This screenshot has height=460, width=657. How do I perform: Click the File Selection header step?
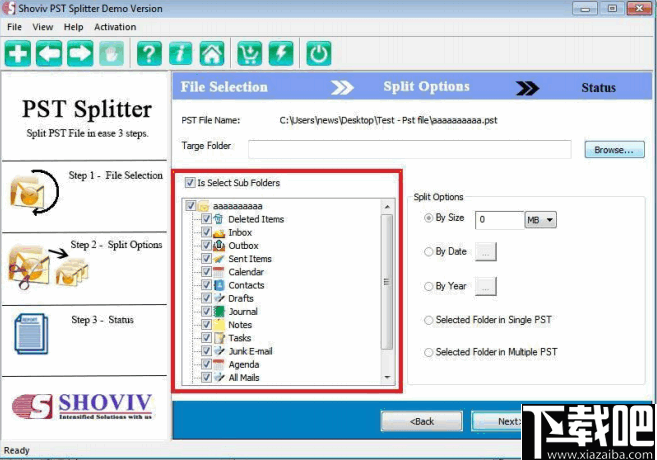pyautogui.click(x=224, y=87)
